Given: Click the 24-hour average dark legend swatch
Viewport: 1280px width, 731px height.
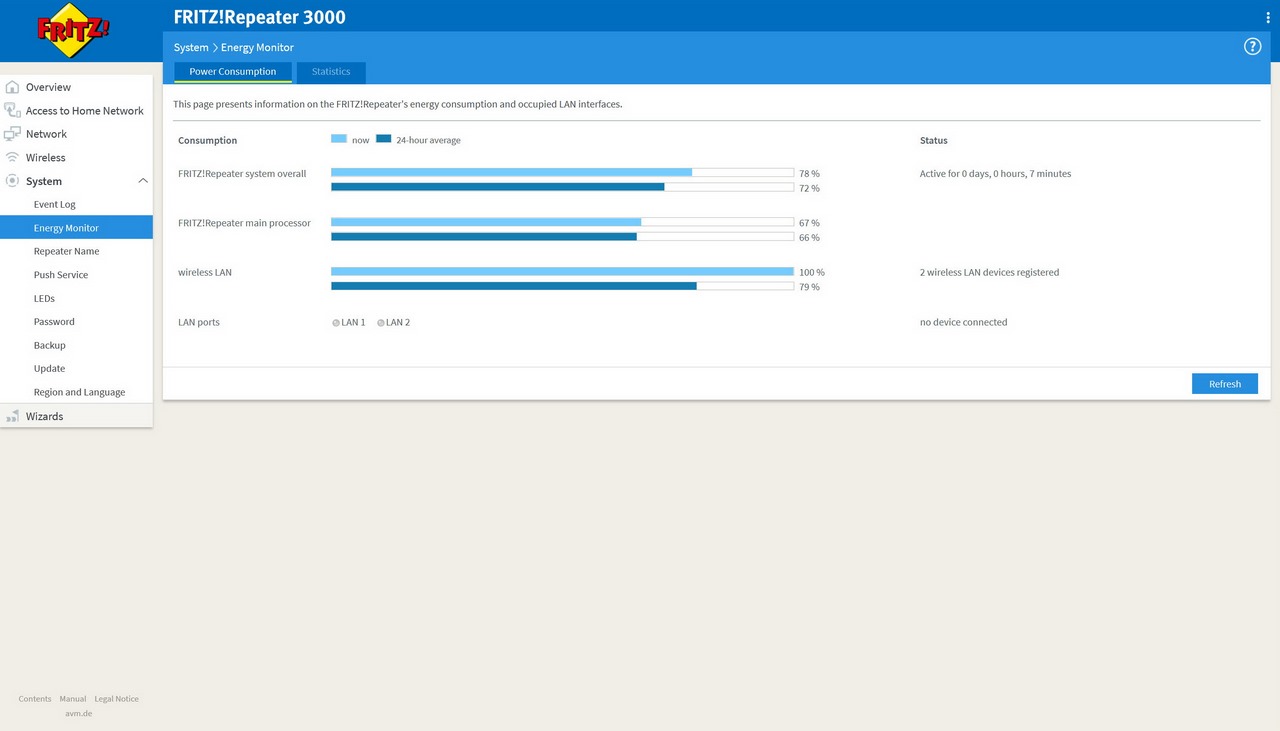Looking at the screenshot, I should (x=384, y=140).
